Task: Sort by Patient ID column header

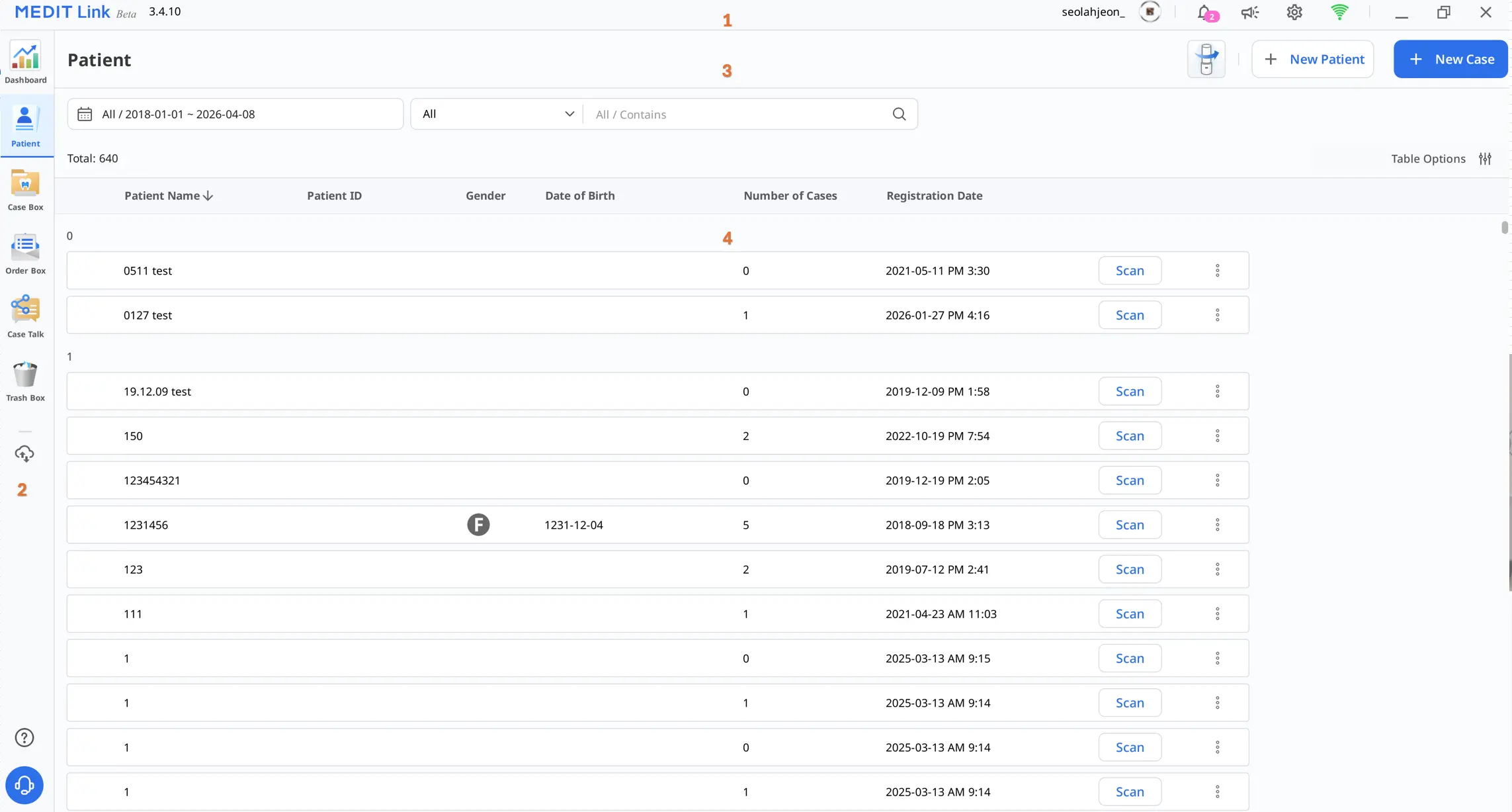Action: pos(334,196)
